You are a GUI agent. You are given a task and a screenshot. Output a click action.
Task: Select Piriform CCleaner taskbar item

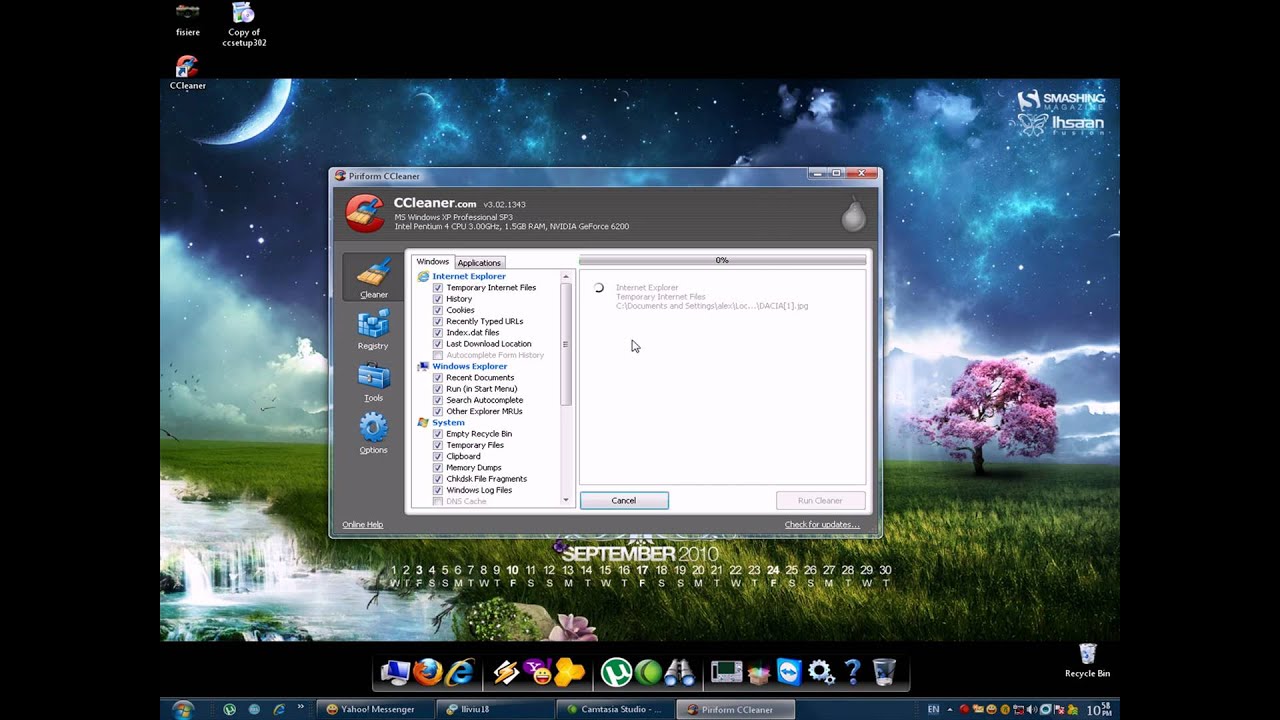737,709
